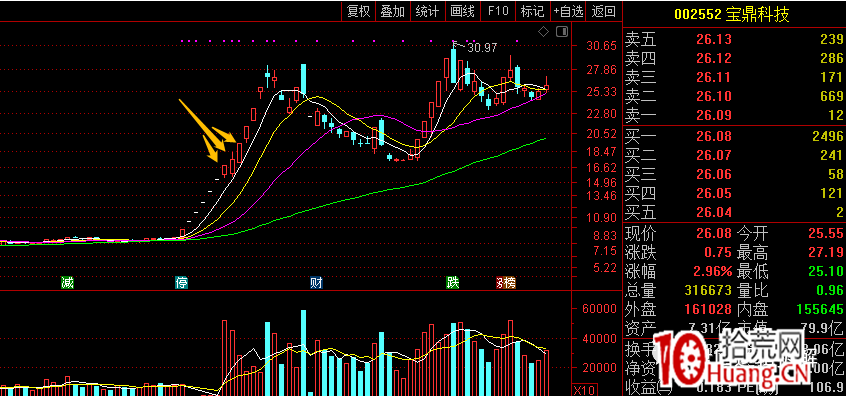Select the 买四 price 26.05 row
The height and width of the screenshot is (396, 846).
coord(734,193)
